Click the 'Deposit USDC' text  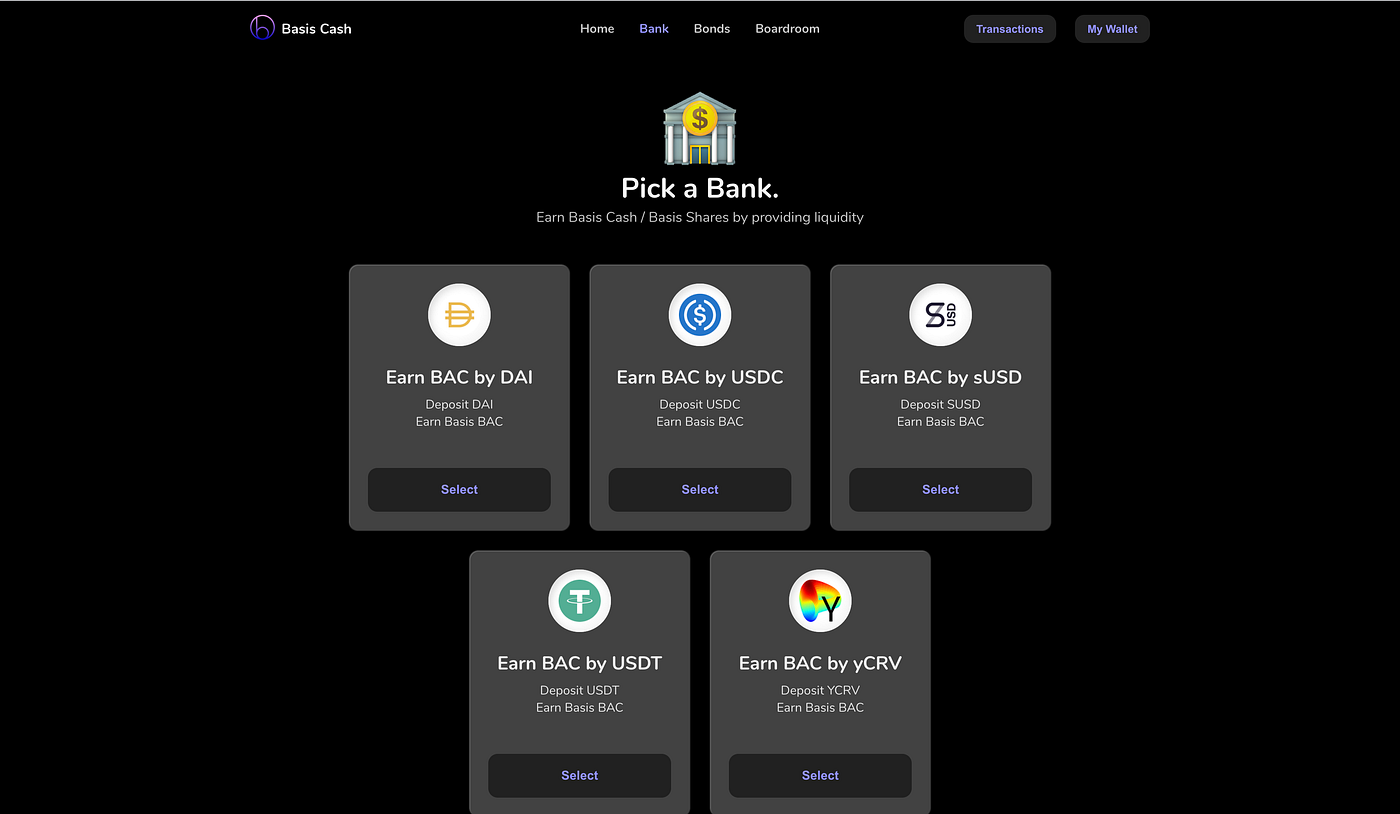tap(700, 404)
